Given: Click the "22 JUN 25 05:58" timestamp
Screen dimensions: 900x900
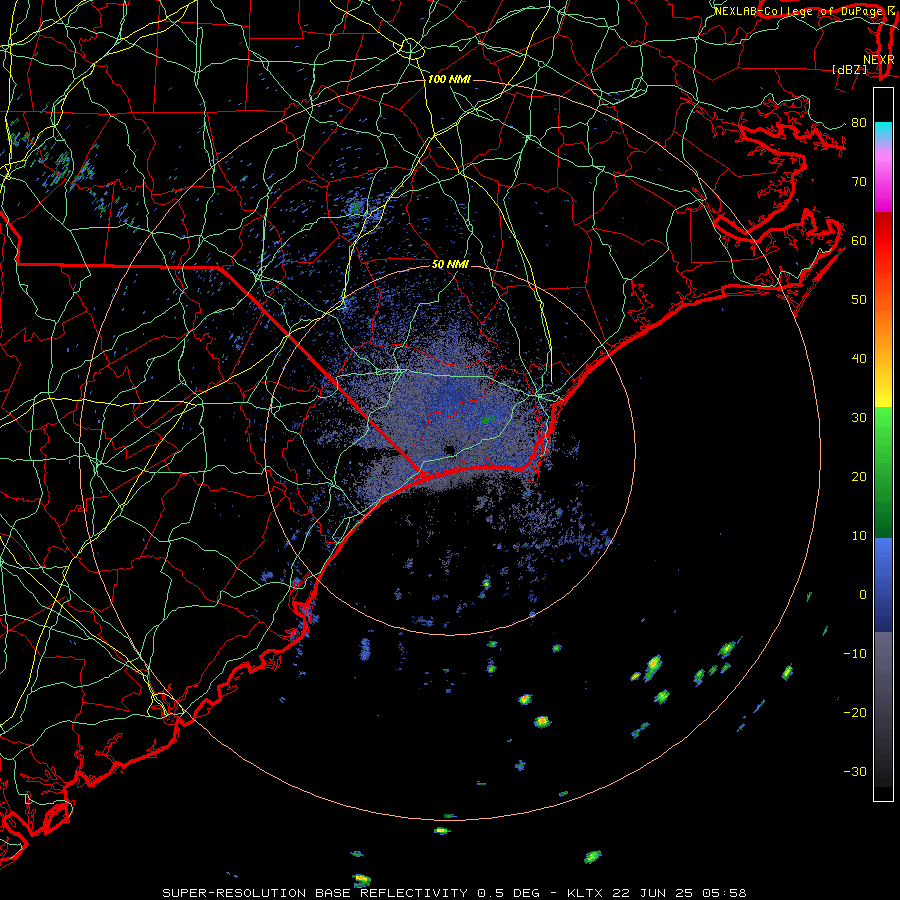Looking at the screenshot, I should point(680,893).
